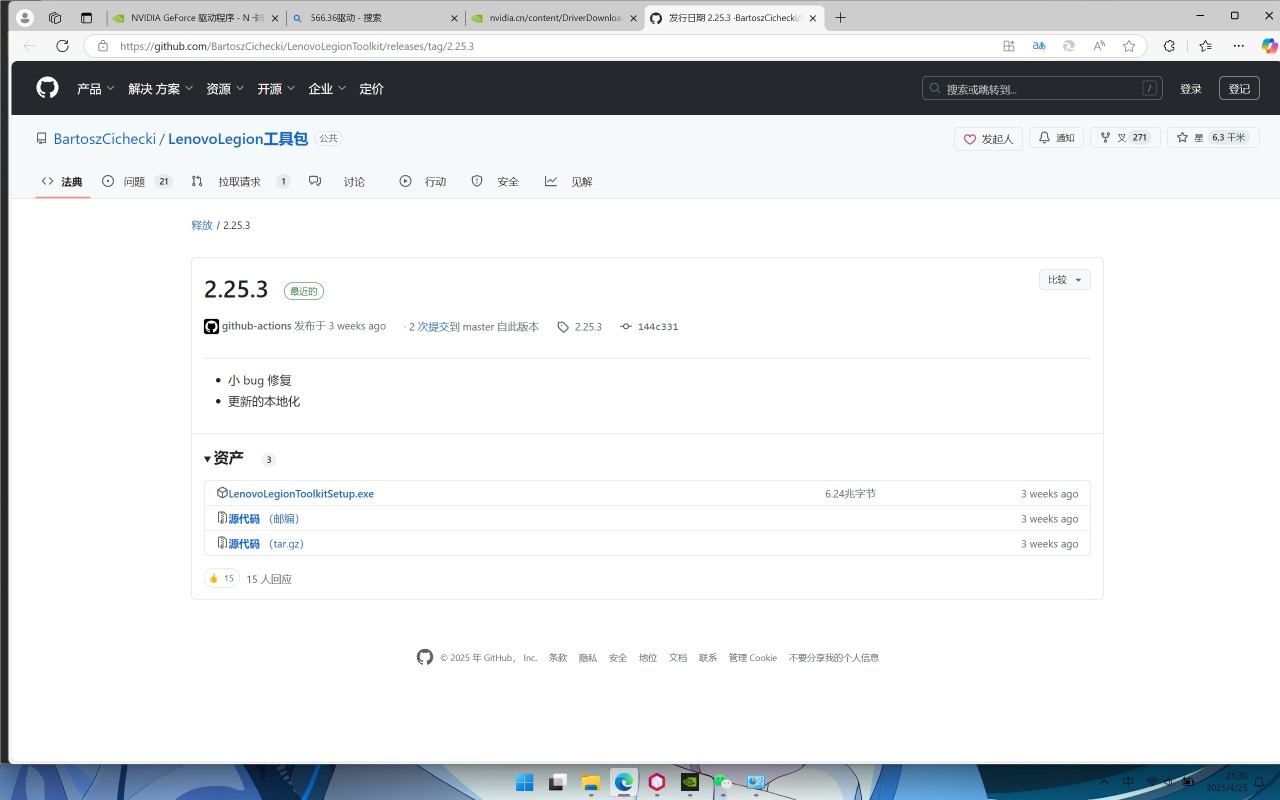This screenshot has height=800, width=1280.
Task: Open Edge favorites list icon
Action: (x=1205, y=46)
